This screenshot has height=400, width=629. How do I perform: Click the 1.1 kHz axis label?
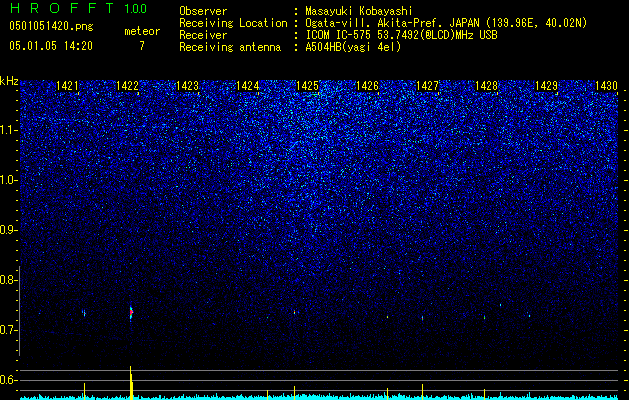(9, 130)
